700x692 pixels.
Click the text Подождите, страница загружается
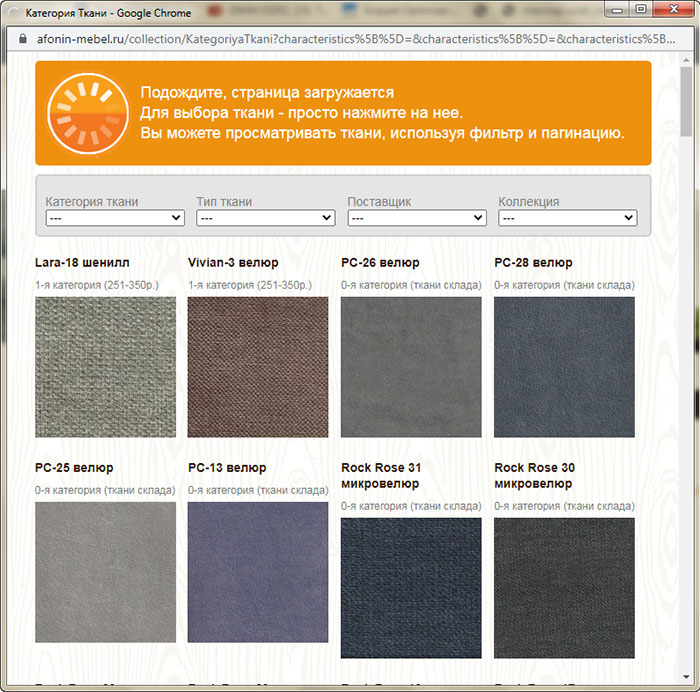(x=267, y=92)
